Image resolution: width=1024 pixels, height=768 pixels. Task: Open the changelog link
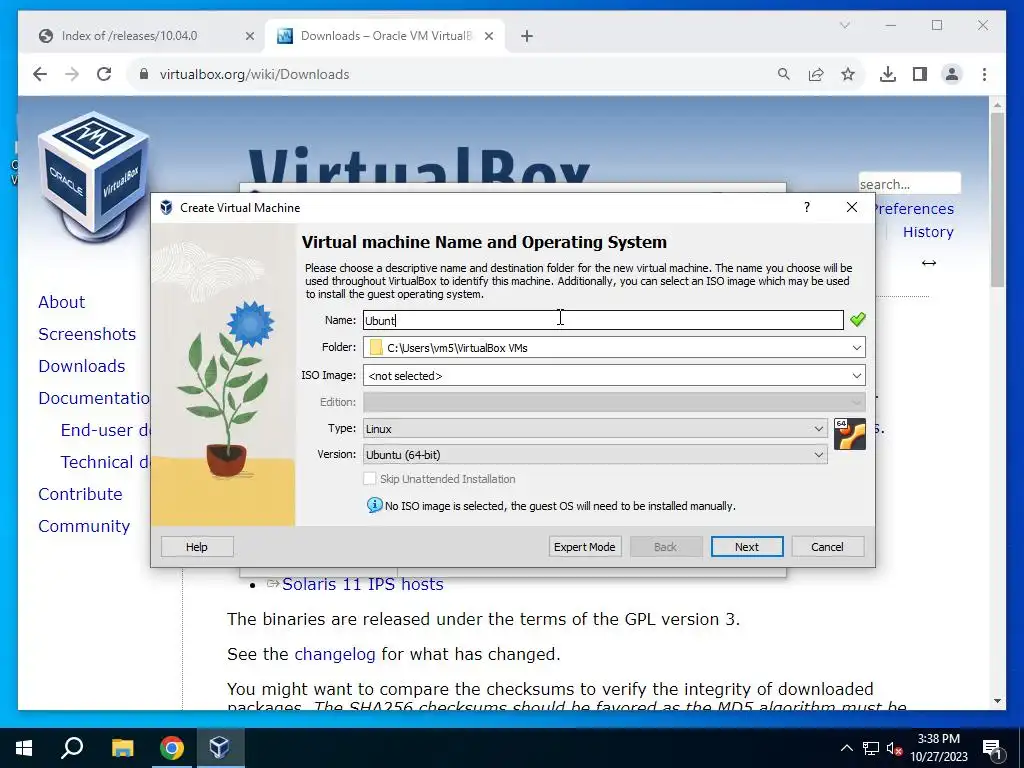pos(334,654)
